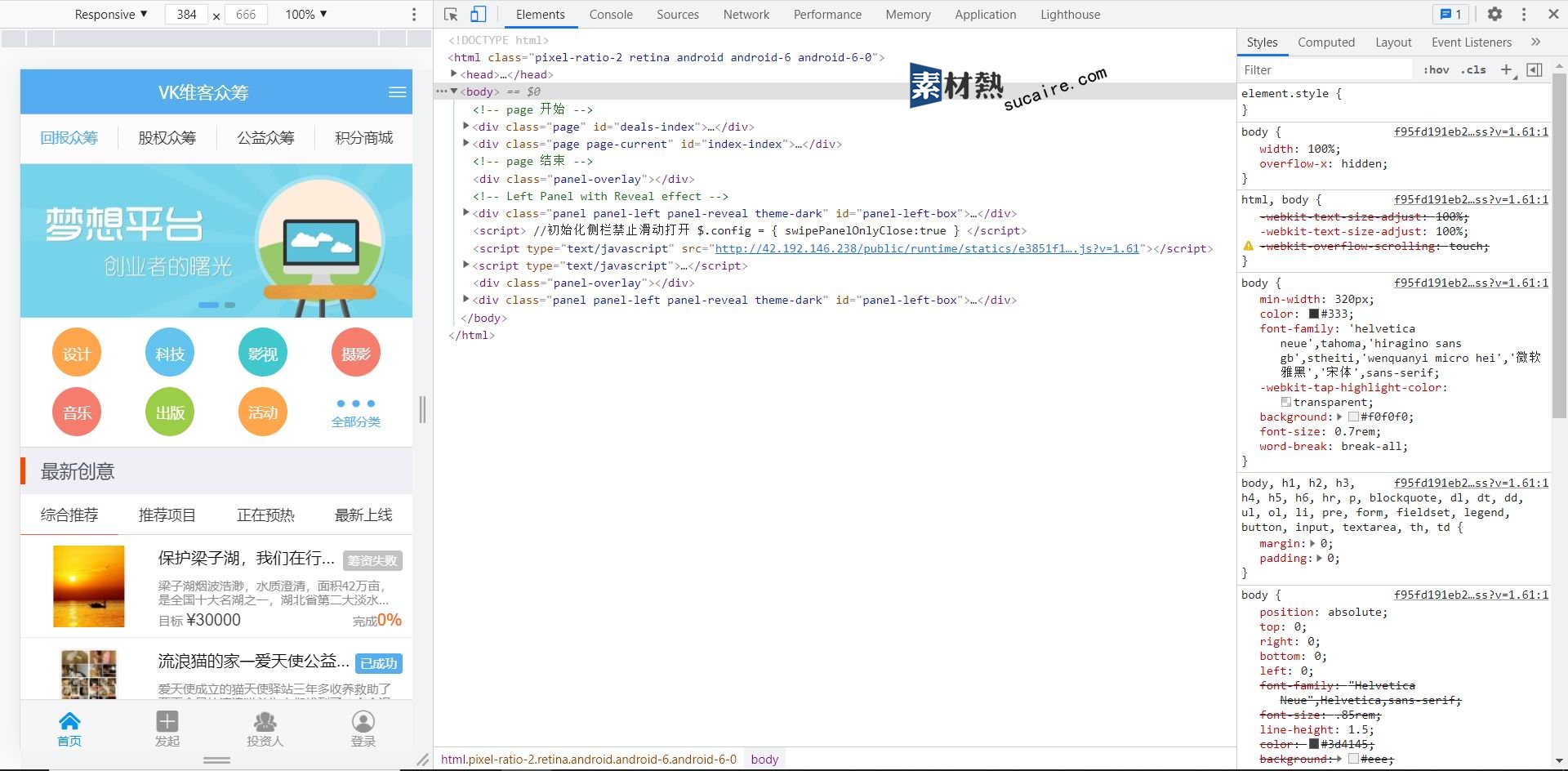This screenshot has width=1568, height=771.
Task: Select the 积分商城 nav tab
Action: pos(363,137)
